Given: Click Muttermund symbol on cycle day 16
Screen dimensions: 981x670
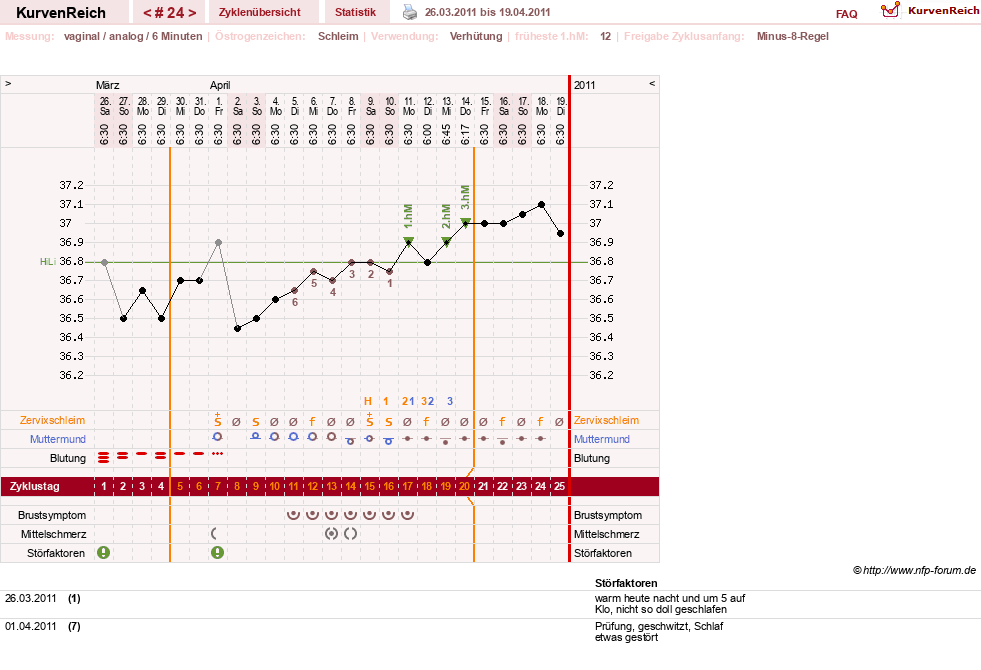Looking at the screenshot, I should tap(389, 440).
